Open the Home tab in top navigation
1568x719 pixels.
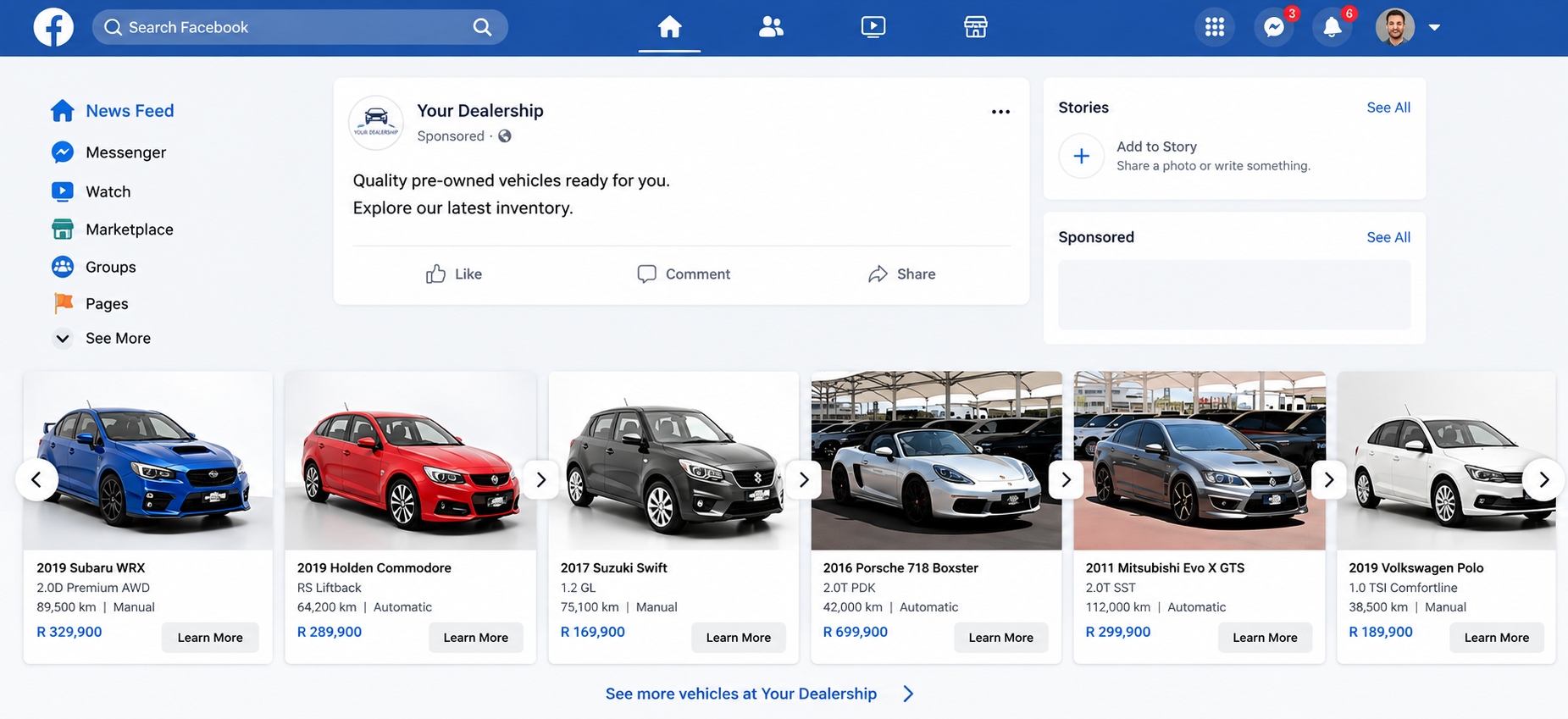coord(669,27)
